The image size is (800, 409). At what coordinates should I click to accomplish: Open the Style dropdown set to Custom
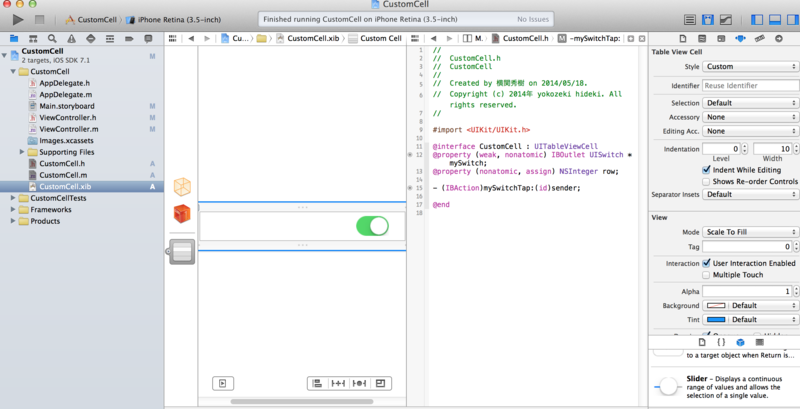click(x=751, y=67)
